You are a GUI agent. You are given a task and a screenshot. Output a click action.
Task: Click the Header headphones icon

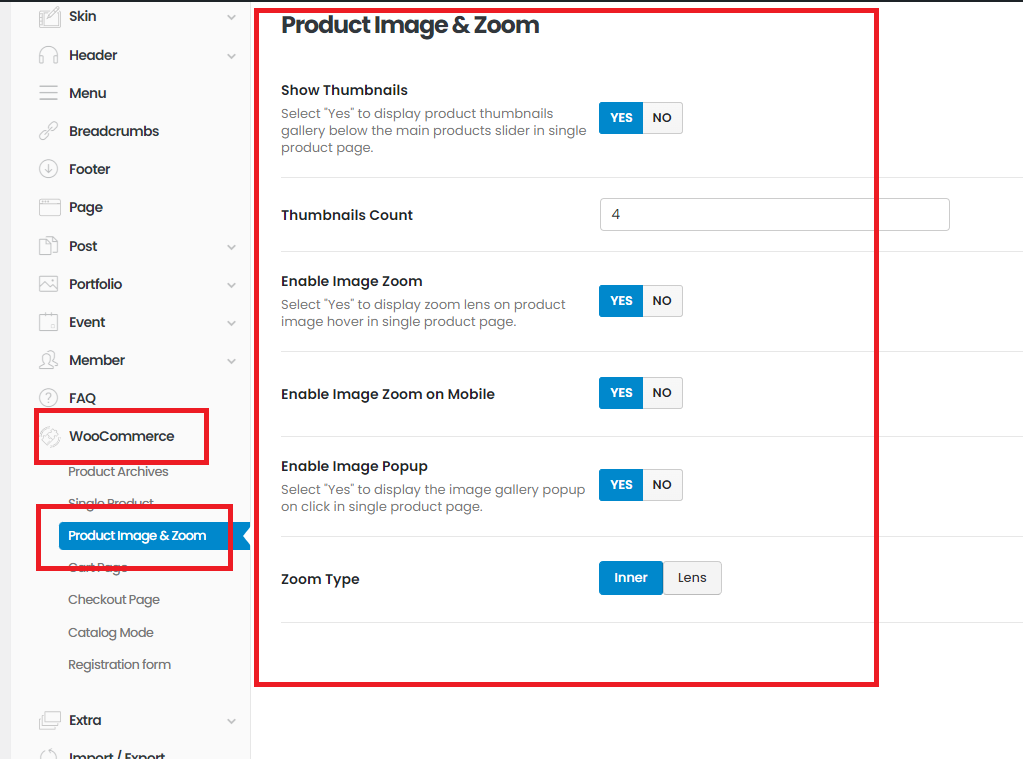click(48, 55)
